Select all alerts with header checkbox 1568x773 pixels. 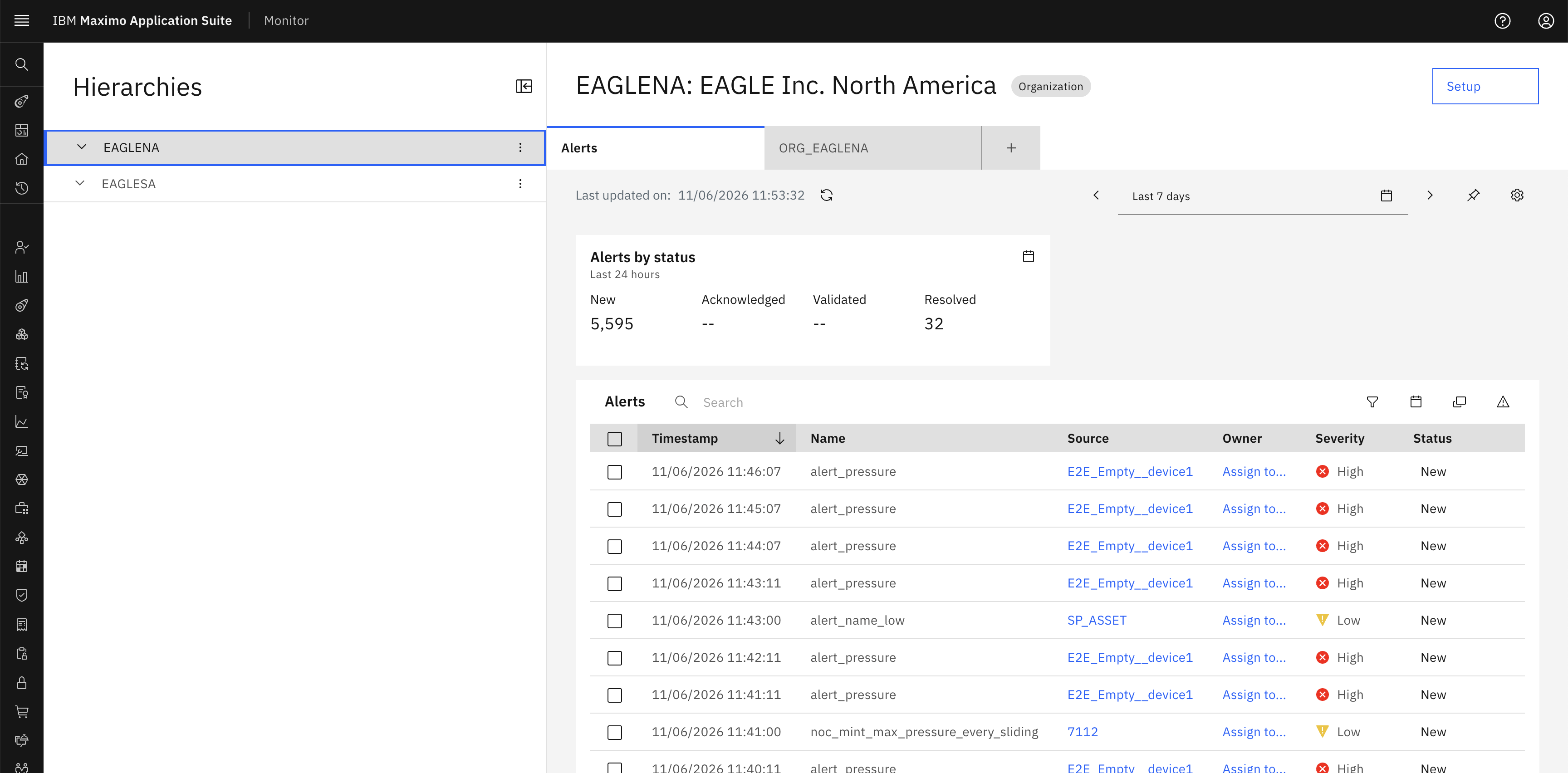click(615, 439)
